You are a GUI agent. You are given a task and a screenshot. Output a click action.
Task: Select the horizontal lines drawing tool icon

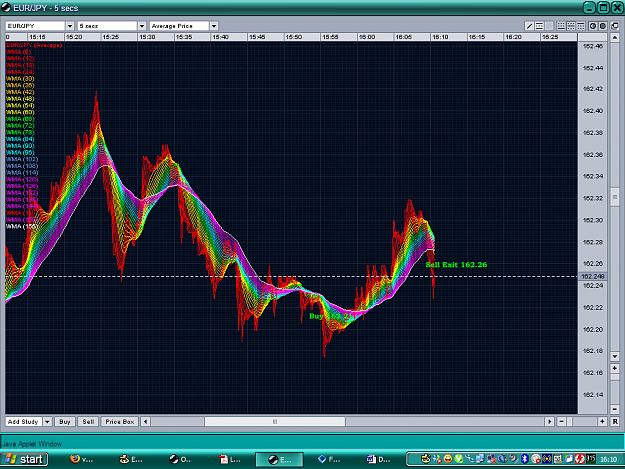(x=539, y=26)
